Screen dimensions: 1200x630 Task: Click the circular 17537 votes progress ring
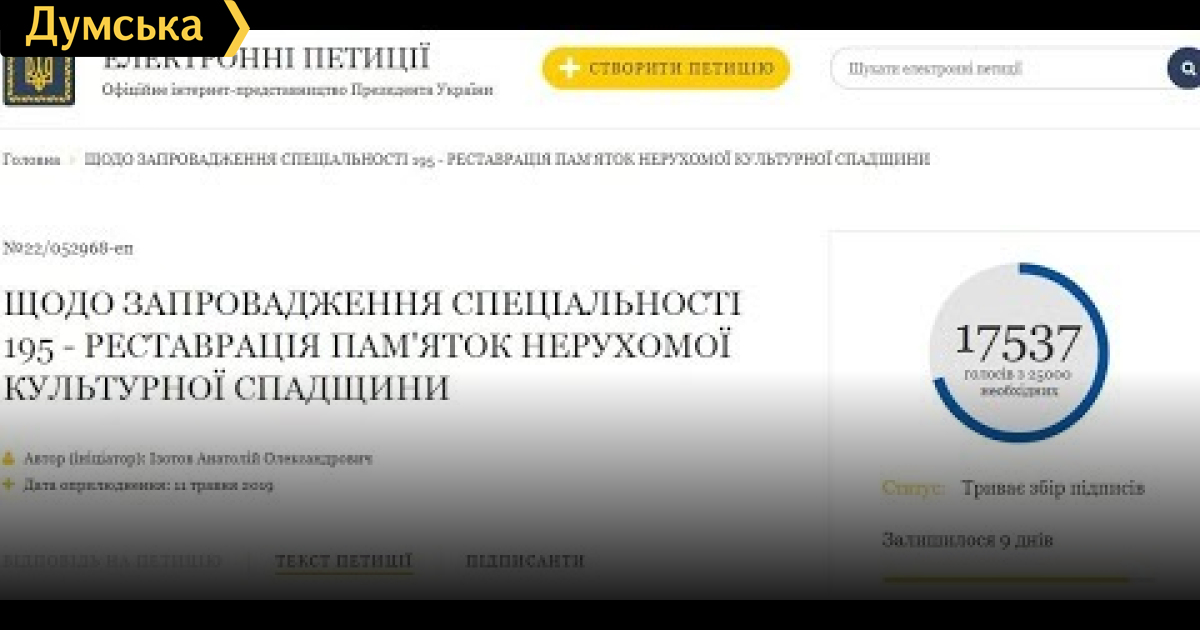point(1018,351)
